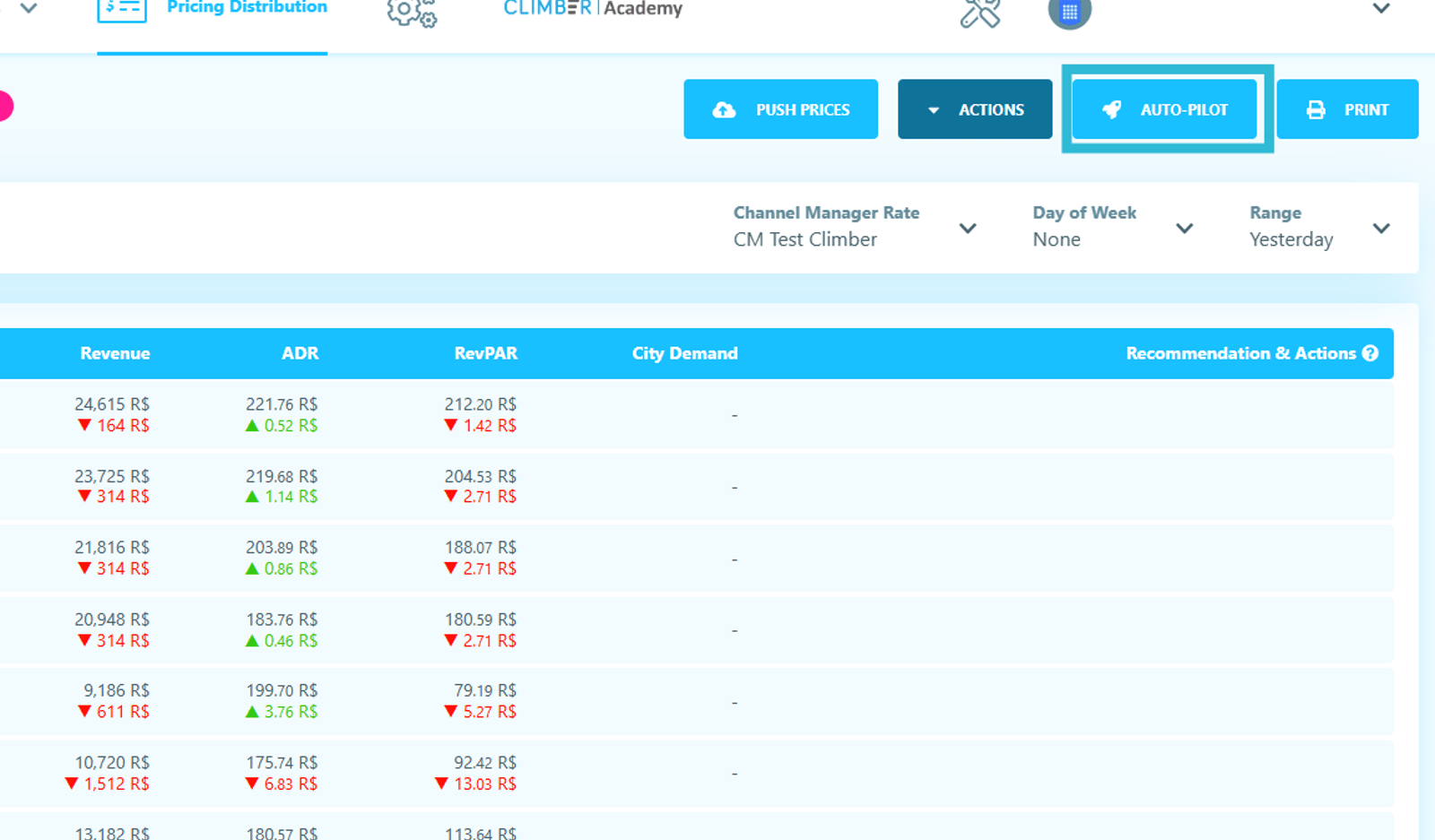The width and height of the screenshot is (1435, 840).
Task: Click the red 13.03 R$ RevPAR change
Action: pyautogui.click(x=475, y=784)
